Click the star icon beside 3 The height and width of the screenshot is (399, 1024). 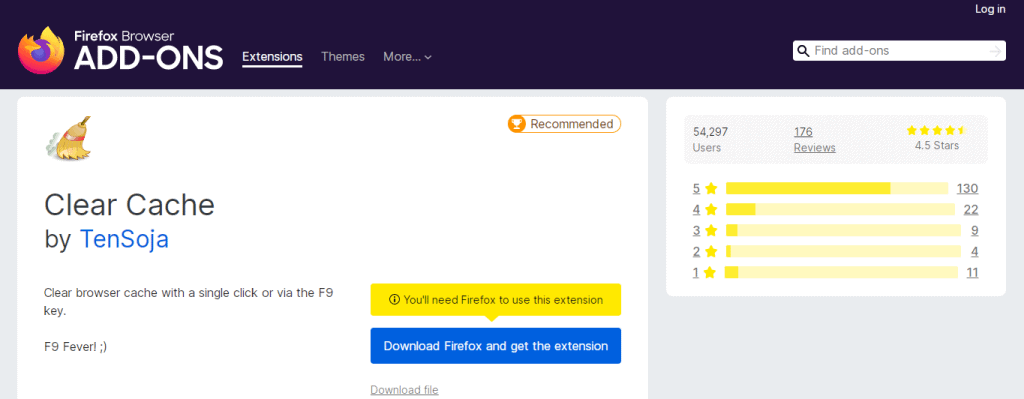pyautogui.click(x=711, y=231)
